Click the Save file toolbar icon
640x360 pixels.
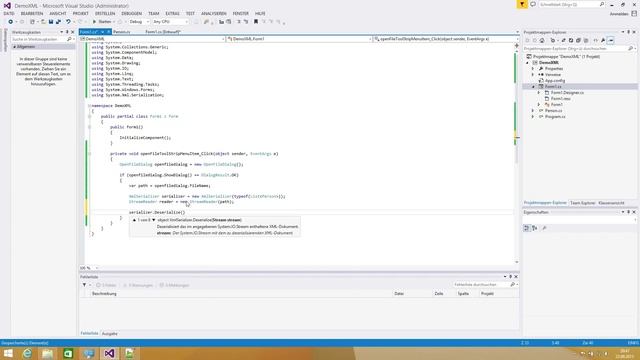[51, 22]
